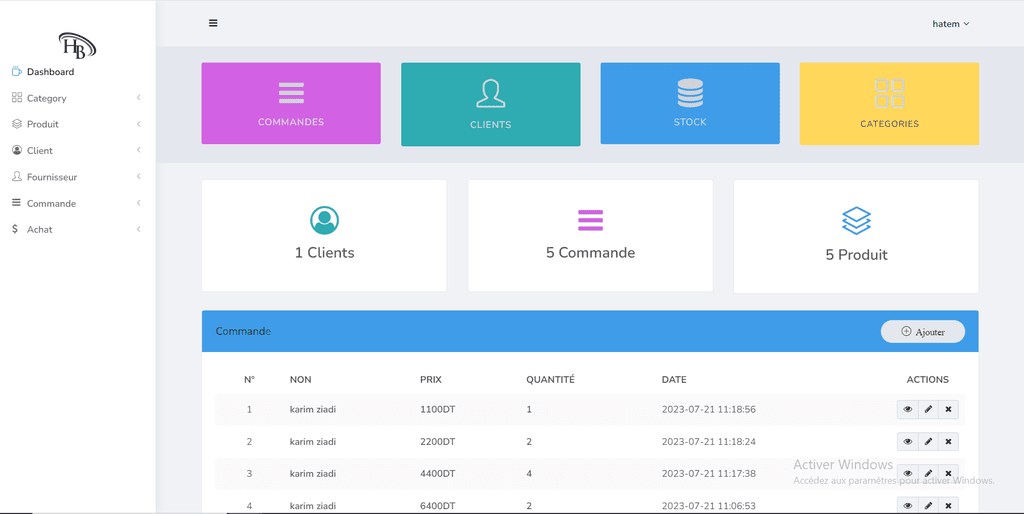Open the hatem user dropdown

[951, 24]
